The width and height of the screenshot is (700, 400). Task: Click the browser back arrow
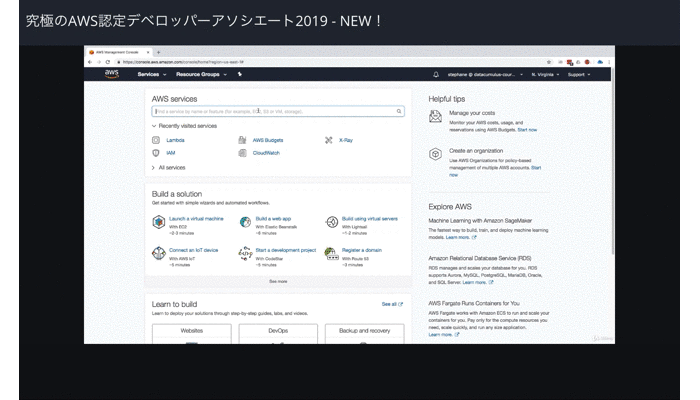tap(90, 62)
